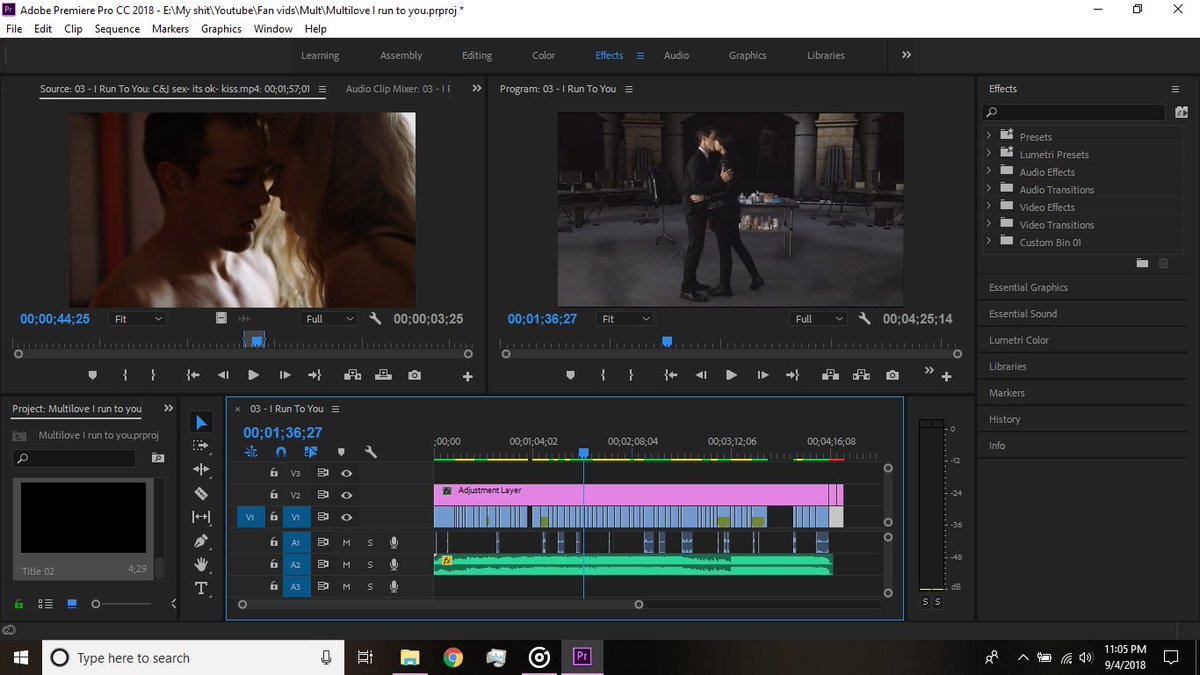Play the Program monitor sequence

[731, 375]
